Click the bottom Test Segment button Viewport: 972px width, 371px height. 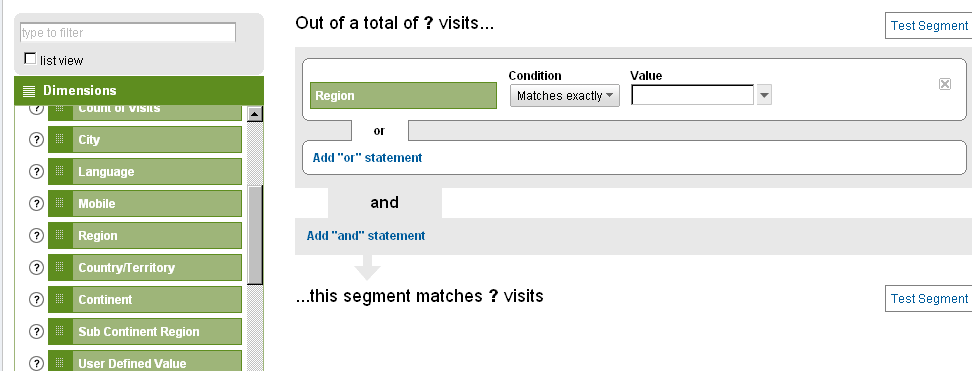[x=928, y=298]
